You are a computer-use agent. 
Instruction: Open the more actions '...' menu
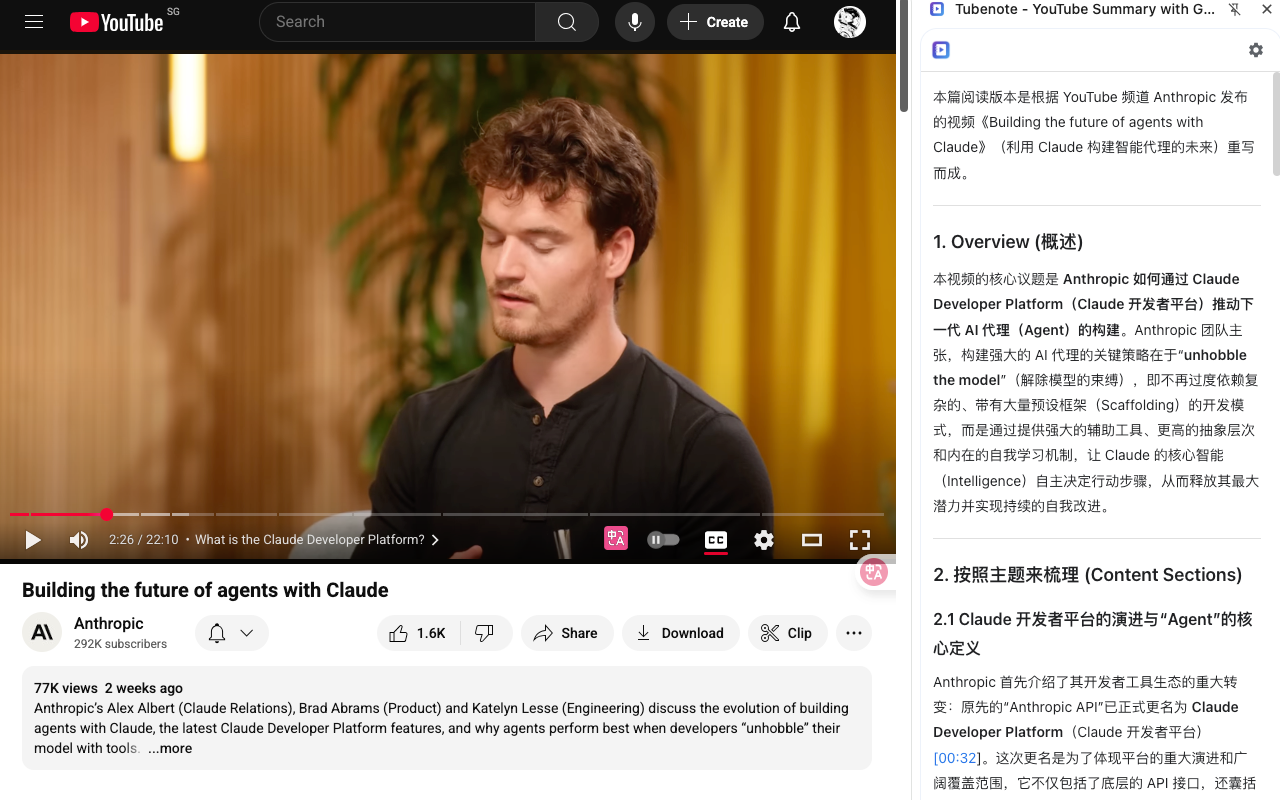pyautogui.click(x=853, y=632)
